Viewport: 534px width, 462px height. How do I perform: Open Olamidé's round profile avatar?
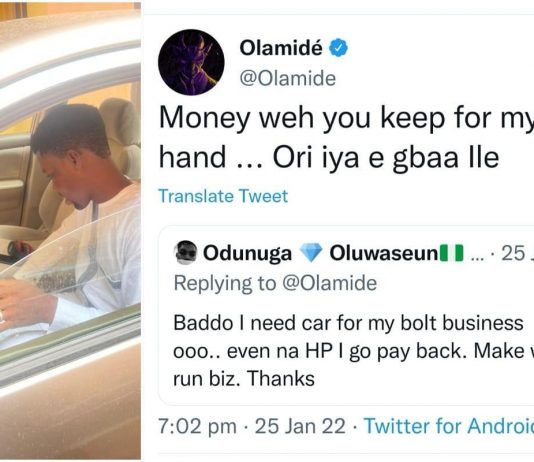[191, 62]
